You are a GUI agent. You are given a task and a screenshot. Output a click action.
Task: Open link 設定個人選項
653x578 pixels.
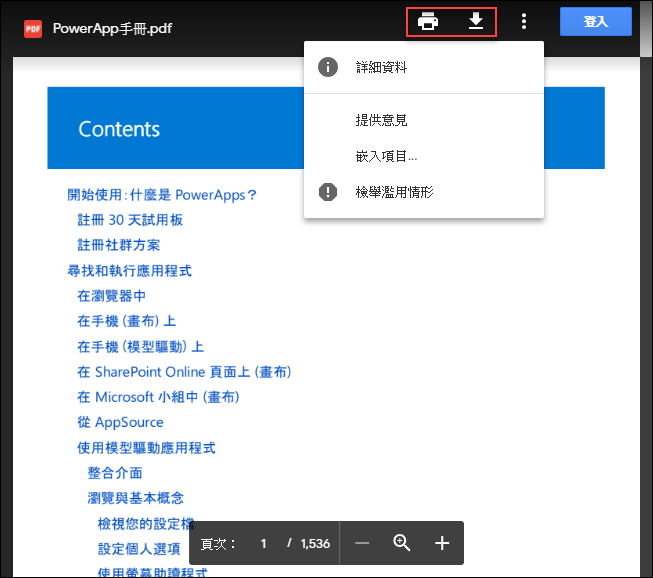pyautogui.click(x=139, y=549)
